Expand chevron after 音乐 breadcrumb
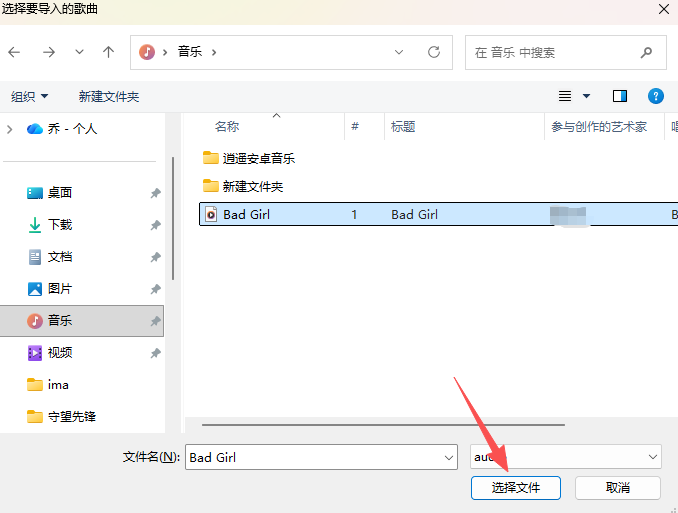The height and width of the screenshot is (513, 678). tap(214, 53)
